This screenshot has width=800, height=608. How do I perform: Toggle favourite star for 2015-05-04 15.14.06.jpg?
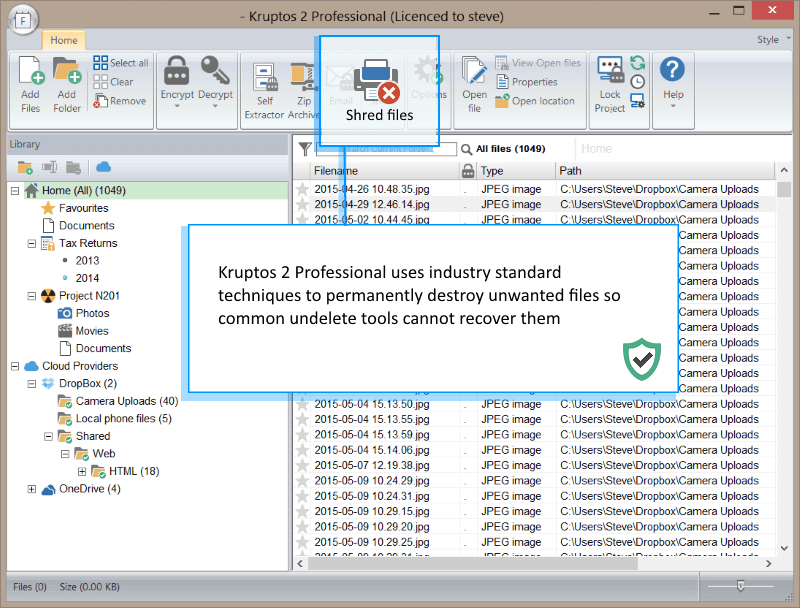[x=302, y=450]
